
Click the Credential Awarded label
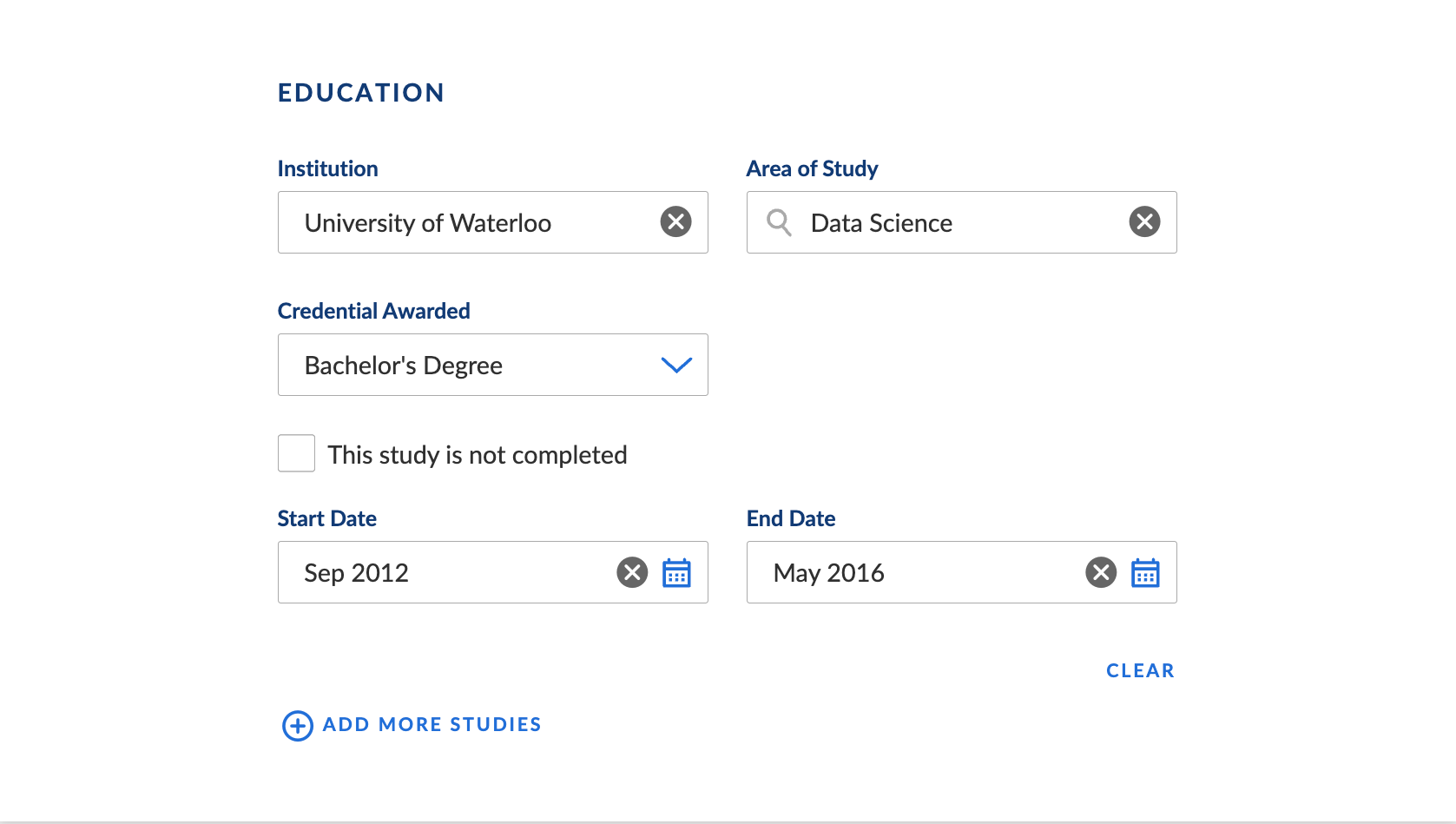(374, 311)
